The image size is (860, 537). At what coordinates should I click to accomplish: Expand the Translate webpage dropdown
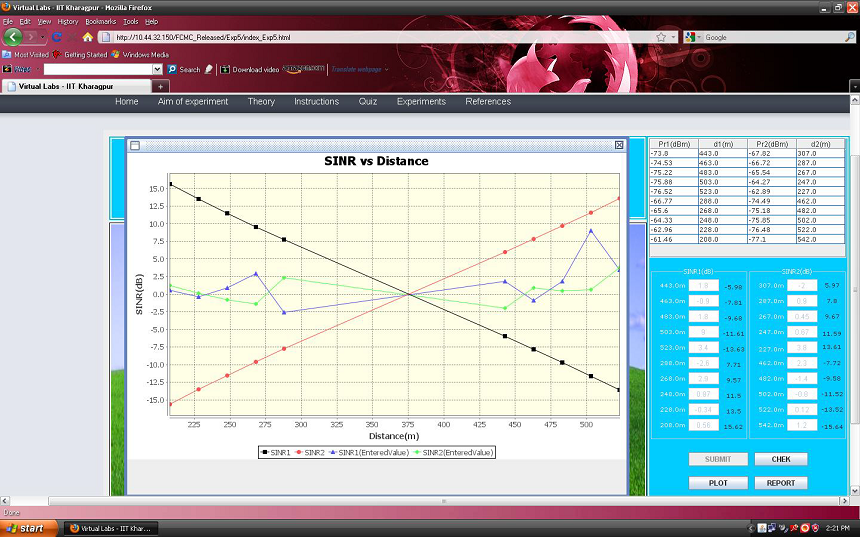[x=386, y=70]
